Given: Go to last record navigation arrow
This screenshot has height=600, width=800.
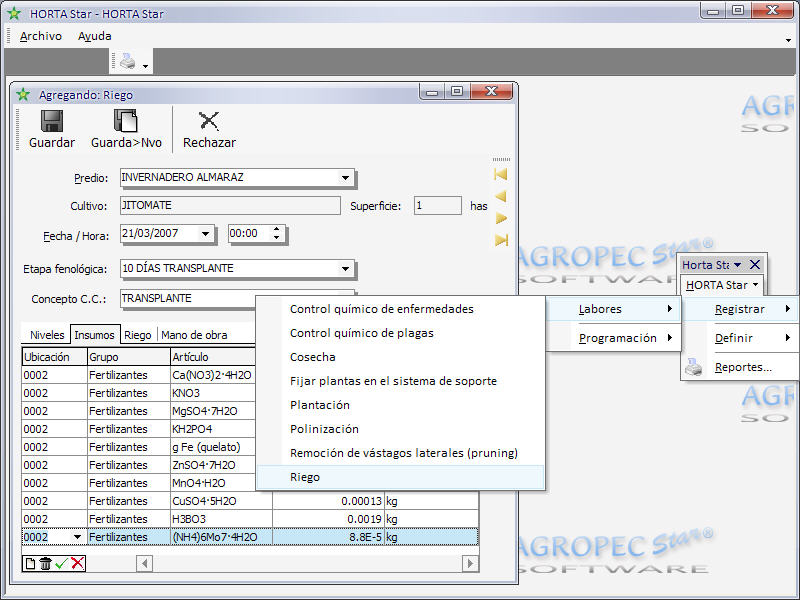Looking at the screenshot, I should tap(501, 240).
